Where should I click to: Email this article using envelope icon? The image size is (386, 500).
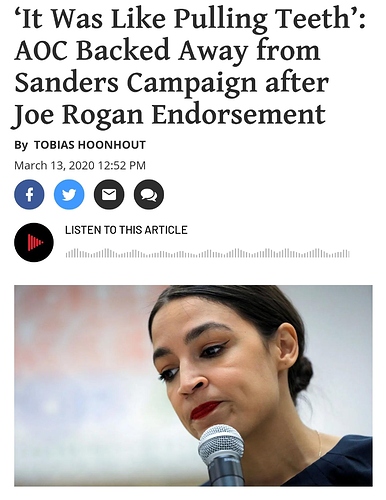point(109,194)
